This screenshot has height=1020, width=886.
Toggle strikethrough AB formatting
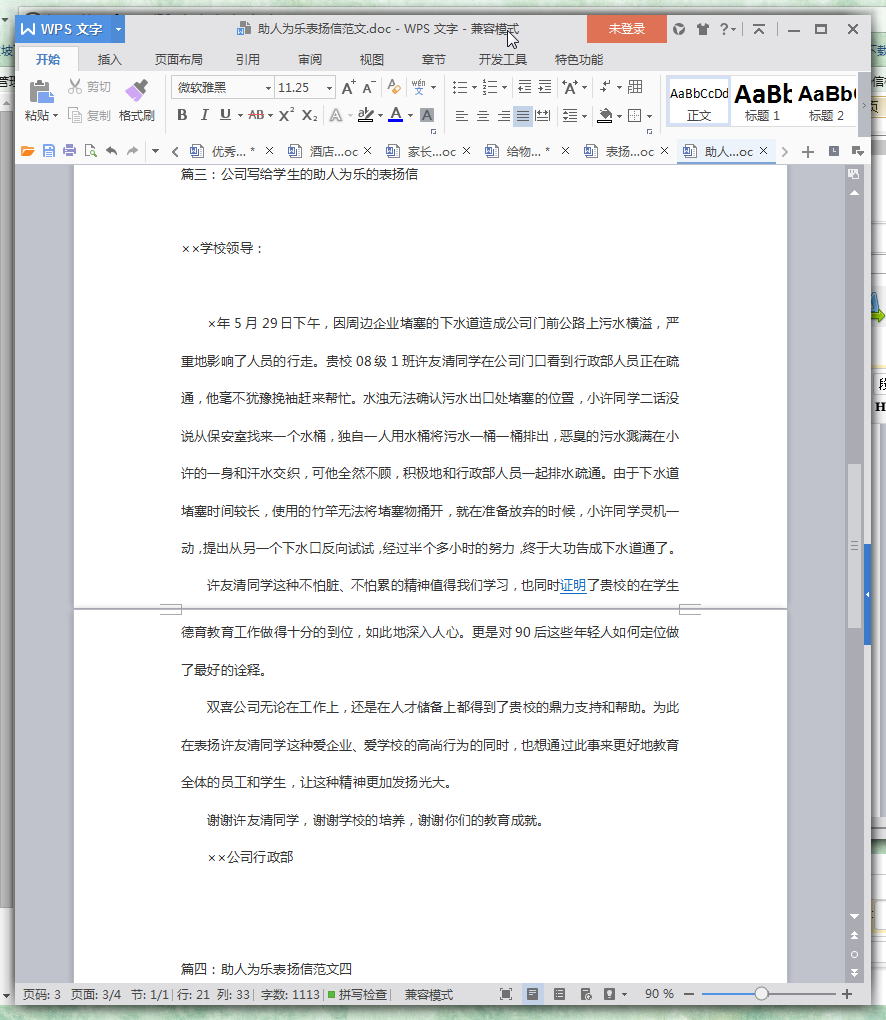click(x=256, y=115)
